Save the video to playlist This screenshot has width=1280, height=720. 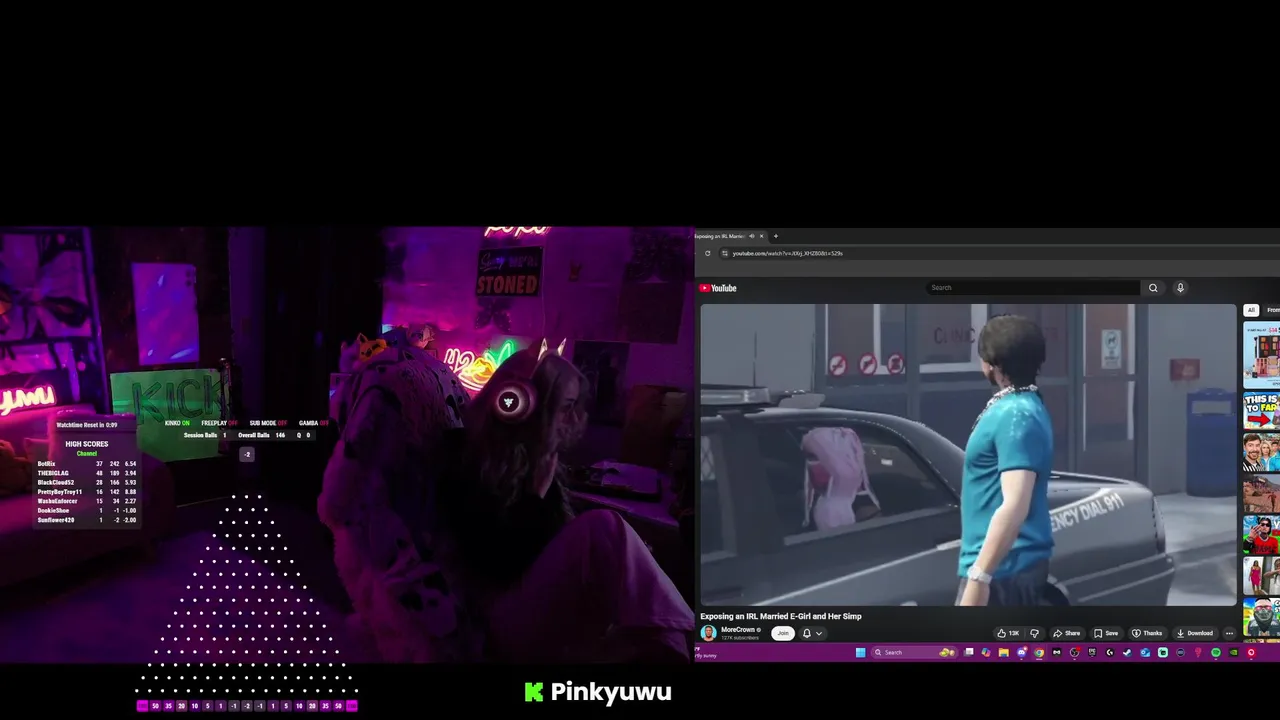click(x=1106, y=633)
